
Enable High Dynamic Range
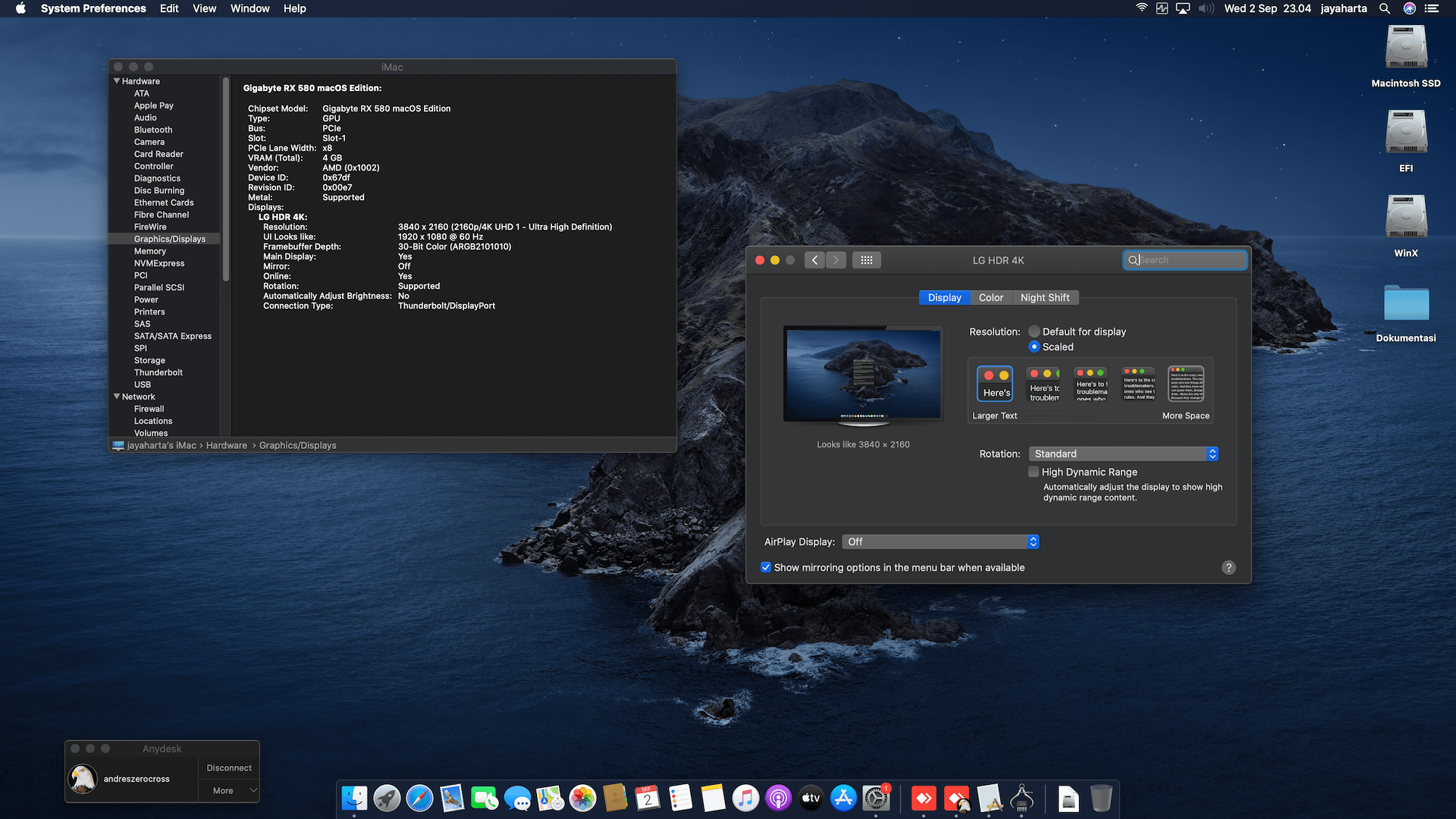(1033, 472)
